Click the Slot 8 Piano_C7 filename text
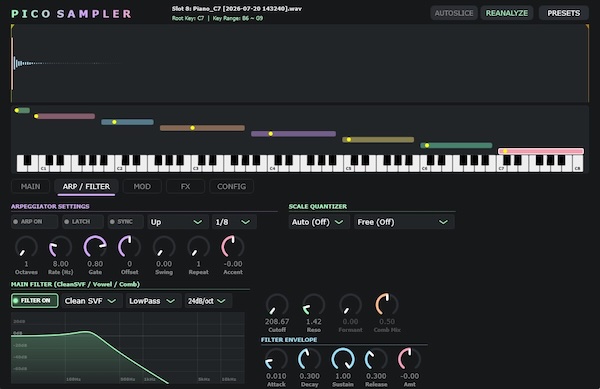Screen dimensions: 600x389 point(236,8)
